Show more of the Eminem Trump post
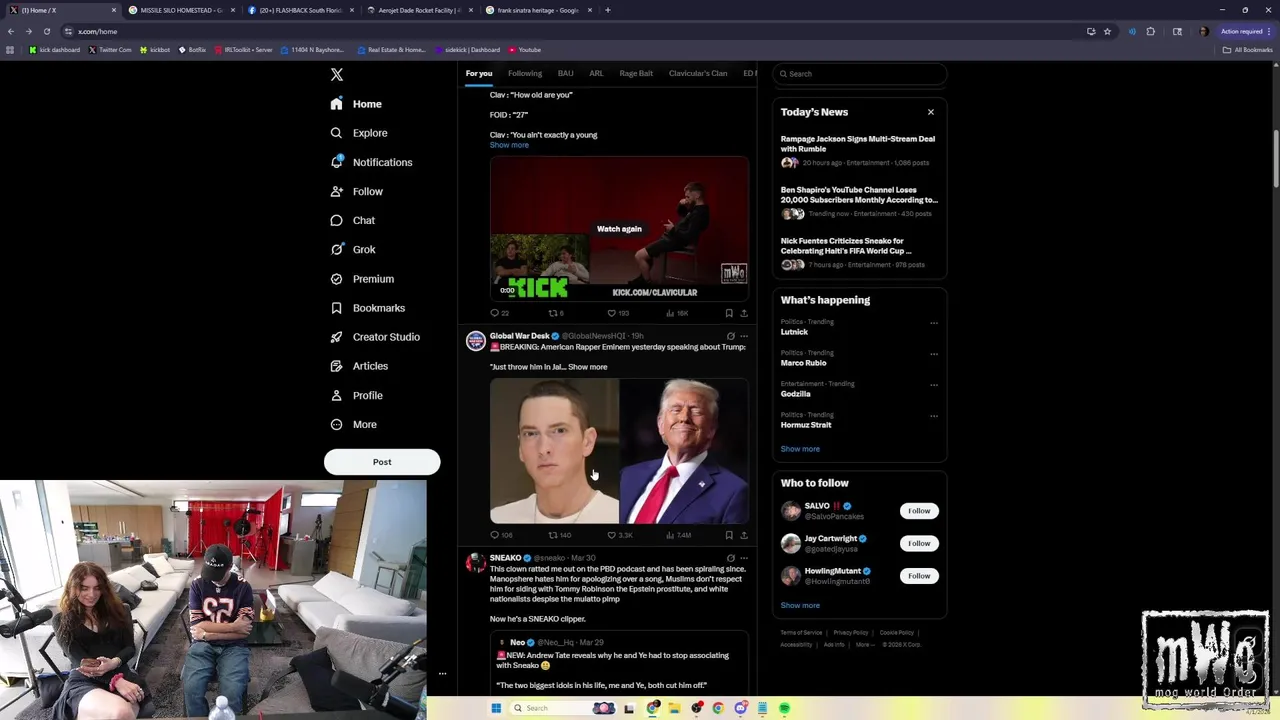 coord(587,367)
